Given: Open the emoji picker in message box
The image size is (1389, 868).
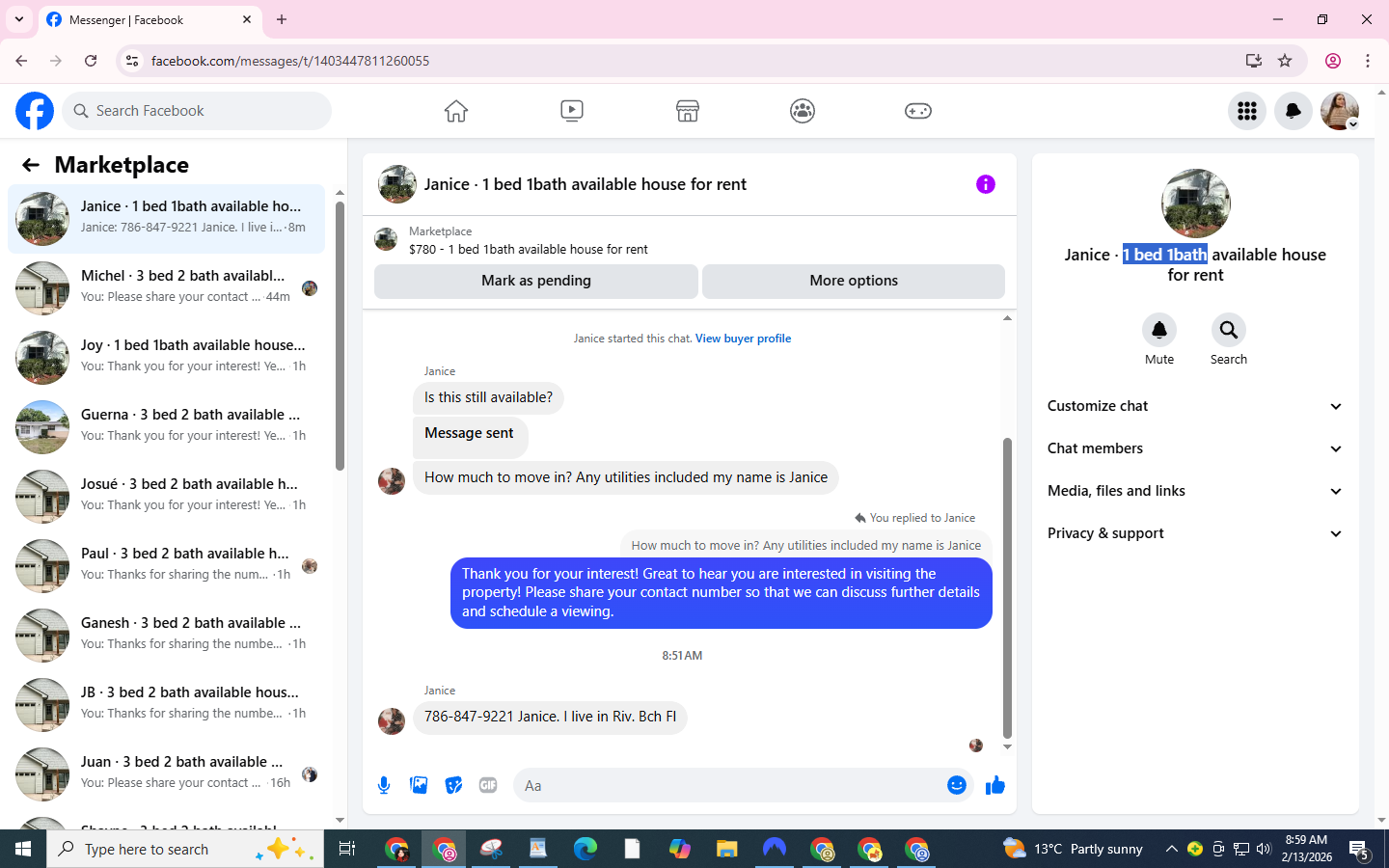Looking at the screenshot, I should (x=957, y=785).
